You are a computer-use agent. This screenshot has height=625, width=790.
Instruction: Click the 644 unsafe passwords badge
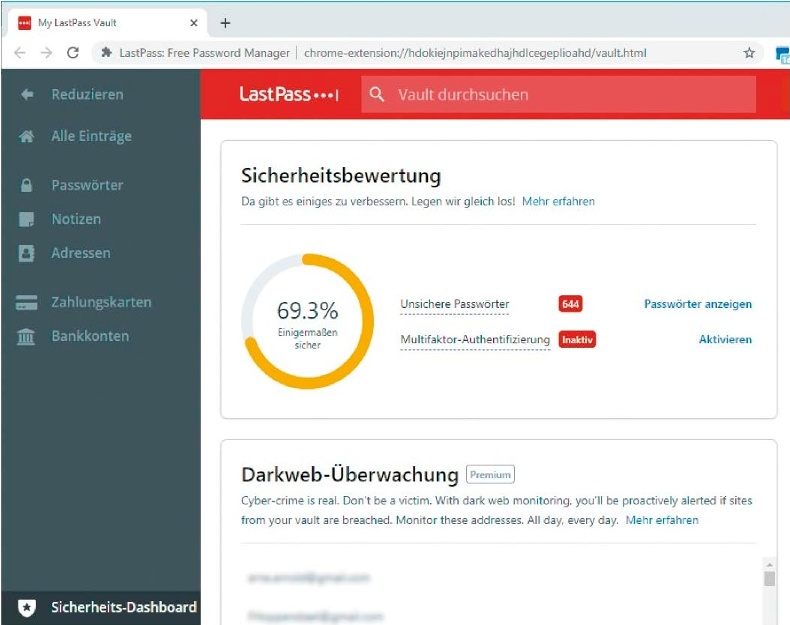(x=570, y=304)
